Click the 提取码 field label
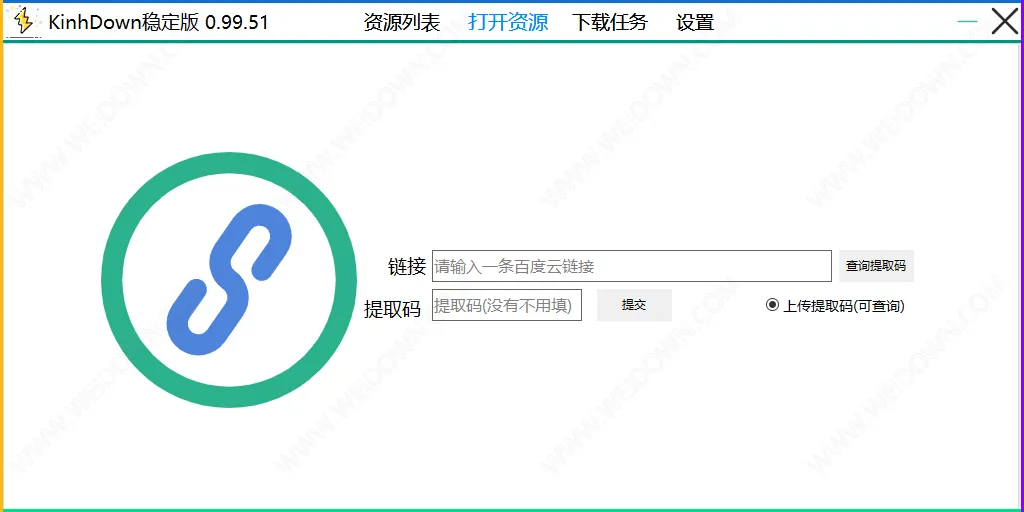The image size is (1024, 512). tap(392, 309)
